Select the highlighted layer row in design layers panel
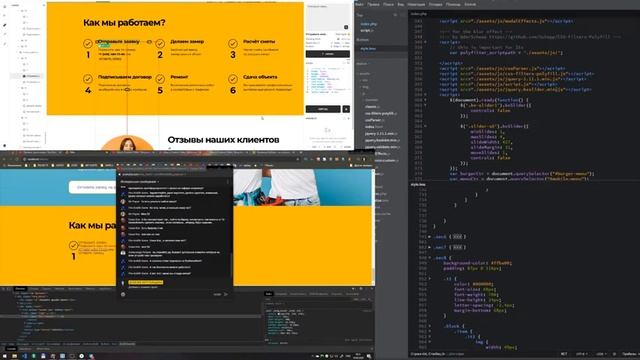640x360 pixels. point(26,76)
